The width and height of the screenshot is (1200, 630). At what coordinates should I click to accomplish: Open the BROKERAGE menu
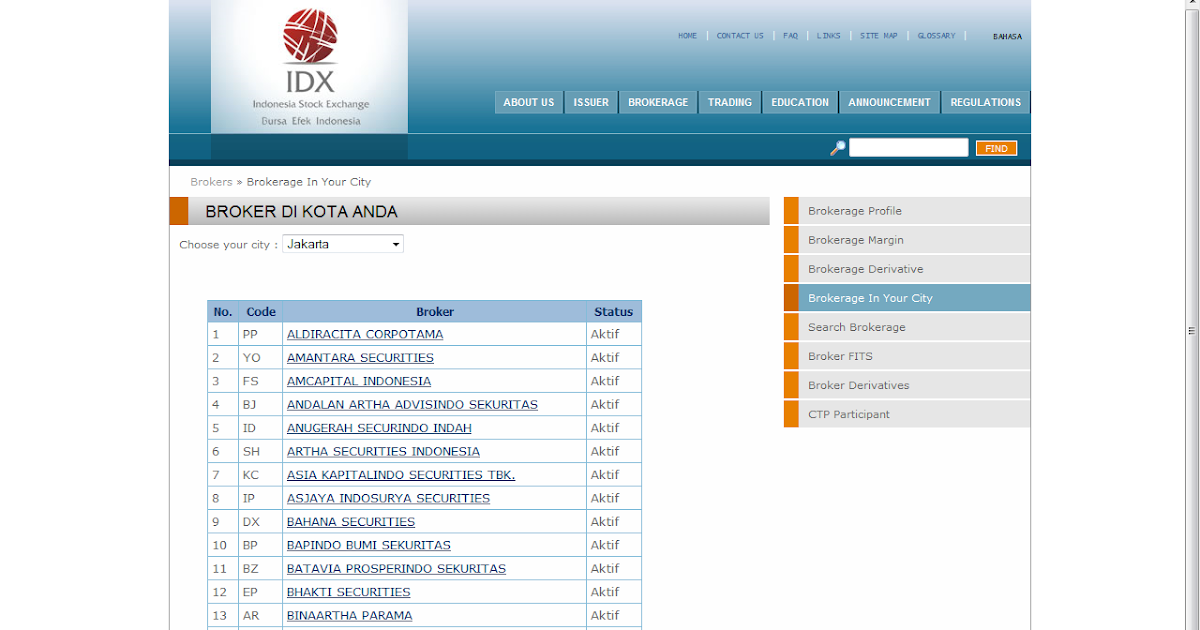coord(658,102)
